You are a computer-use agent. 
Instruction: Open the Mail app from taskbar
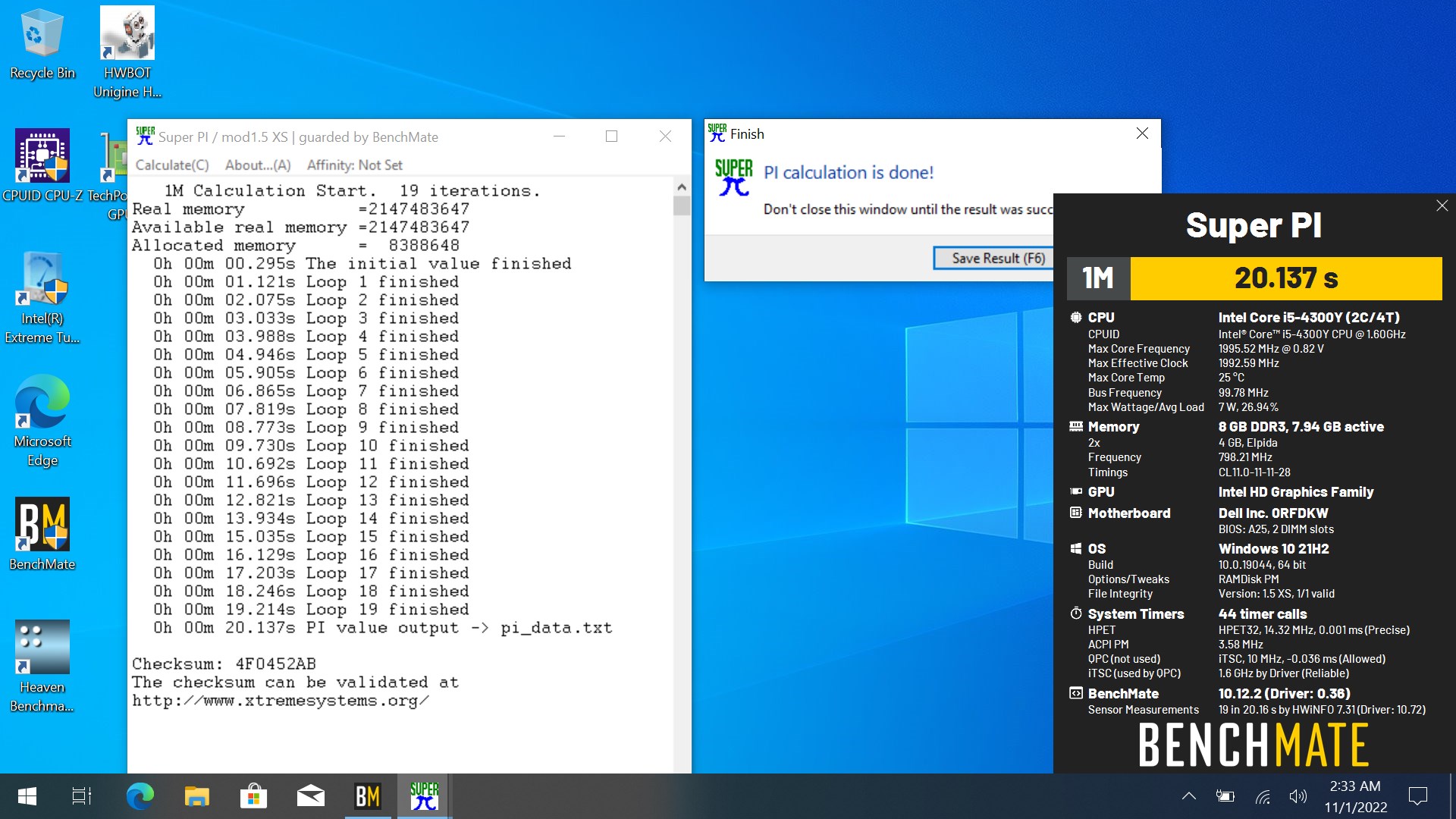311,796
